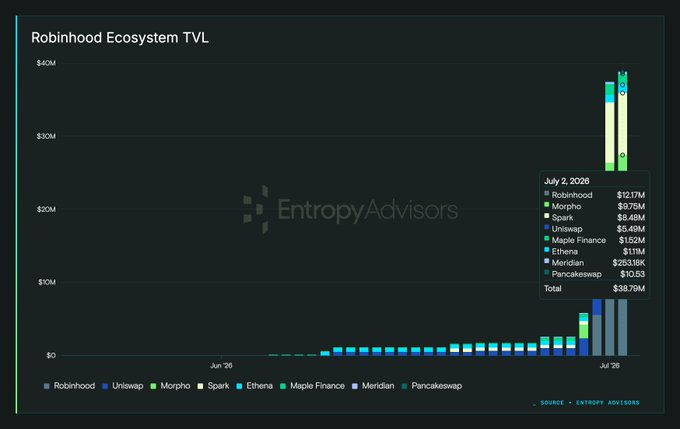Viewport: 680px width, 429px height.
Task: Select the Robinhood $12.17M tooltip row
Action: coord(594,195)
